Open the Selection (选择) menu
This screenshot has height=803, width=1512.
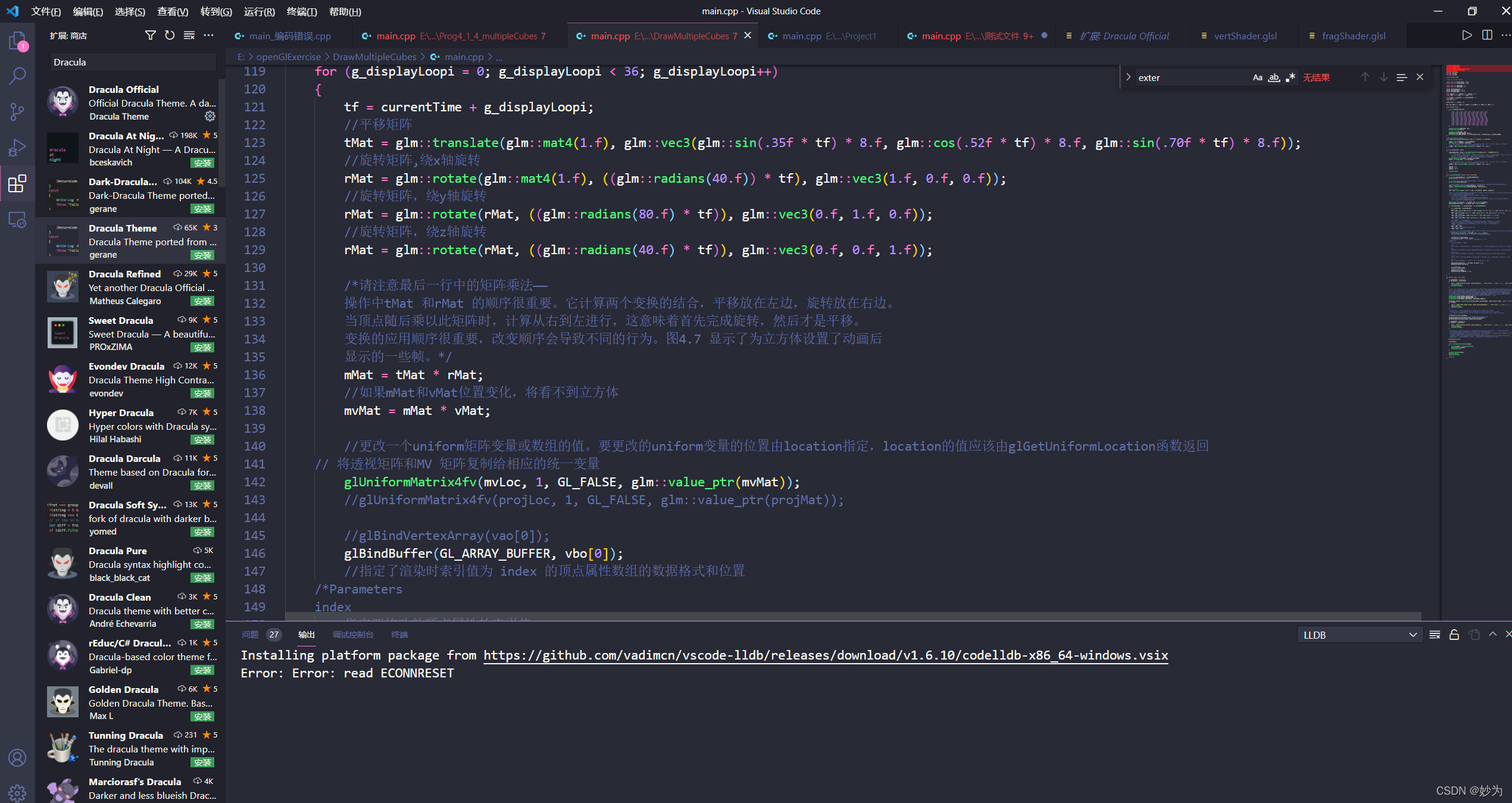(x=130, y=11)
